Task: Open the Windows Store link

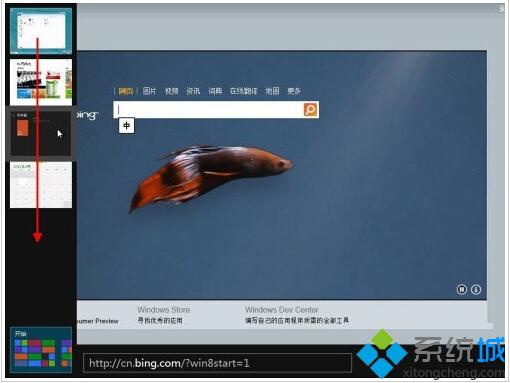Action: [x=164, y=310]
